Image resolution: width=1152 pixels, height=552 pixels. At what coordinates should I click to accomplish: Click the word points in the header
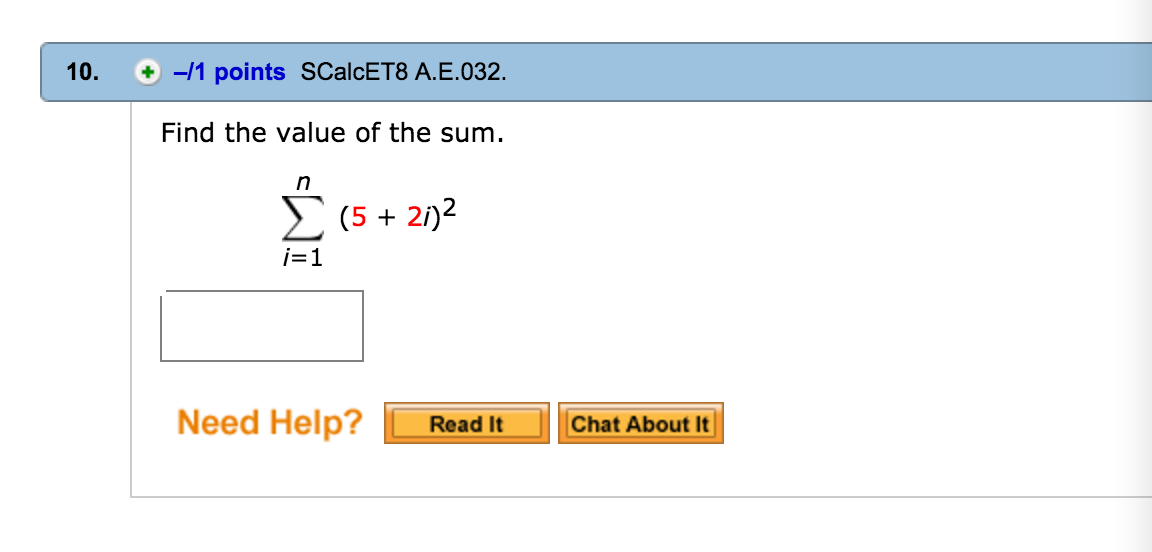(250, 72)
